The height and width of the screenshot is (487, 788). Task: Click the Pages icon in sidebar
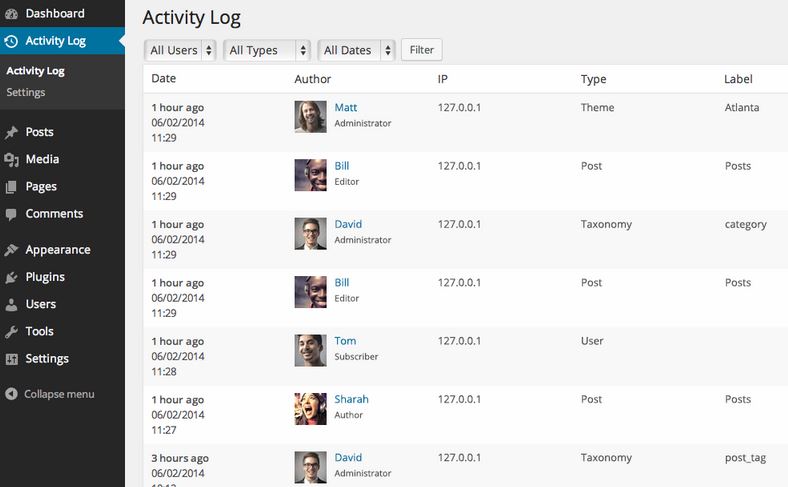point(11,187)
